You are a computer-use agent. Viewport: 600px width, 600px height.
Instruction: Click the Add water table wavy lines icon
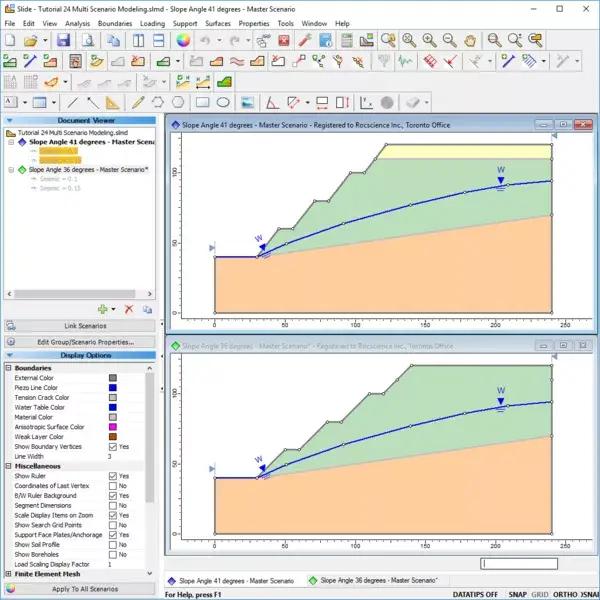click(x=237, y=61)
